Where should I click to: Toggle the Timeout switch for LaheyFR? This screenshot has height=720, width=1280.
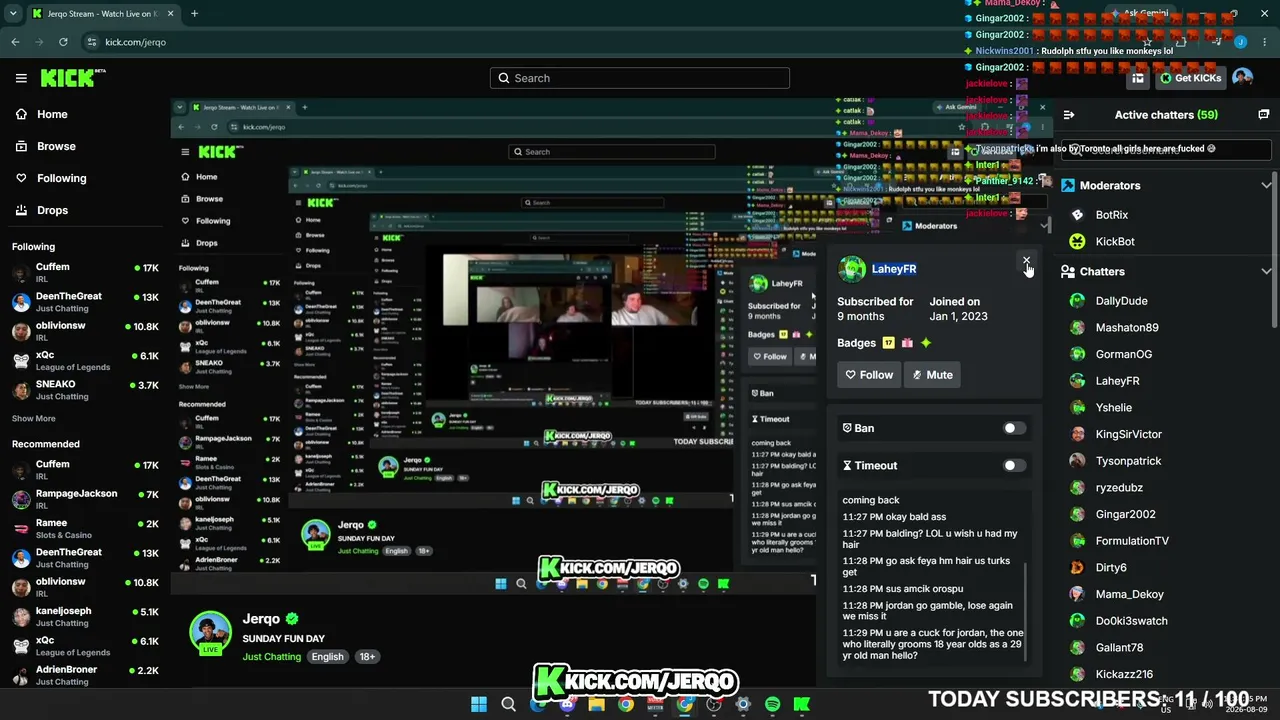(1014, 465)
